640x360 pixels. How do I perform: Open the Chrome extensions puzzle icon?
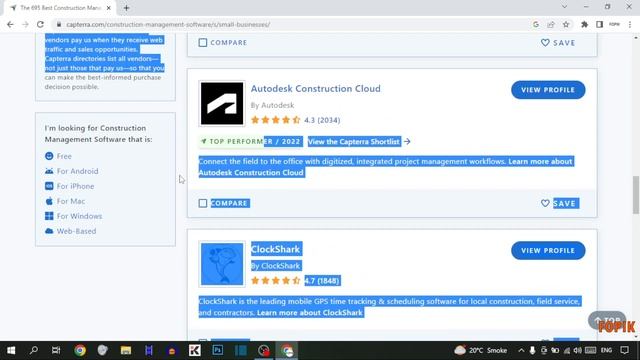pyautogui.click(x=584, y=24)
